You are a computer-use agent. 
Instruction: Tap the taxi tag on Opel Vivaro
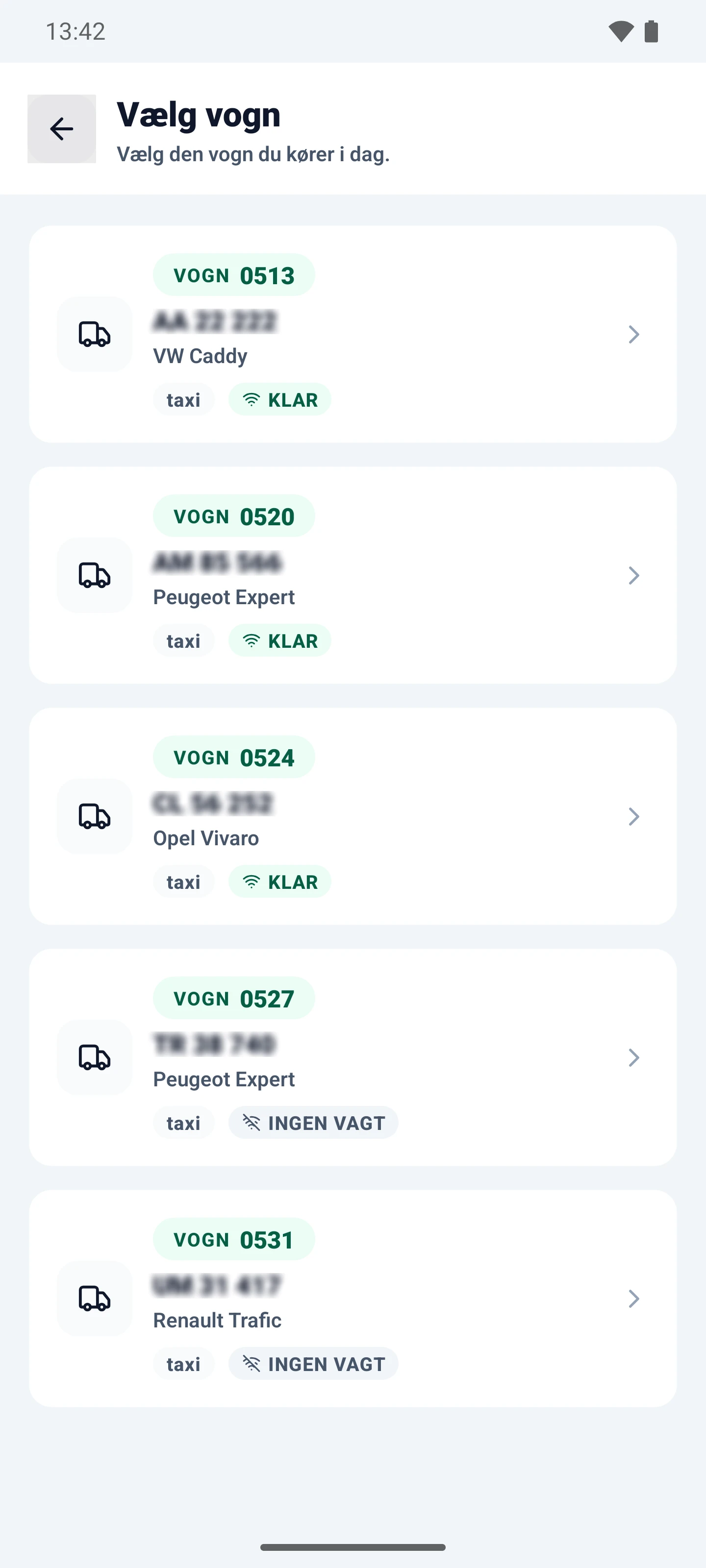click(183, 882)
